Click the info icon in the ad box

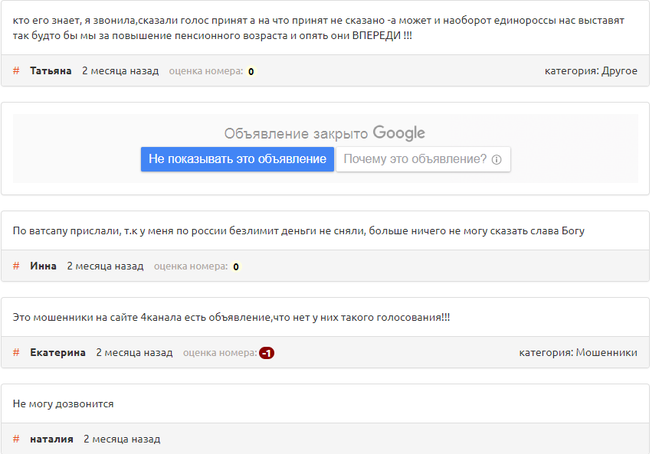[x=495, y=160]
